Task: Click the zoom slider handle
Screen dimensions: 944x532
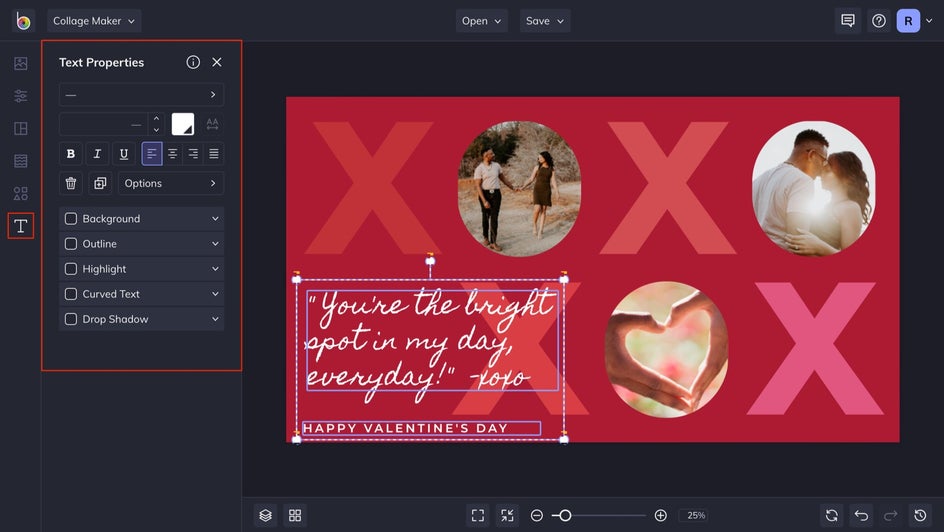Action: point(565,515)
